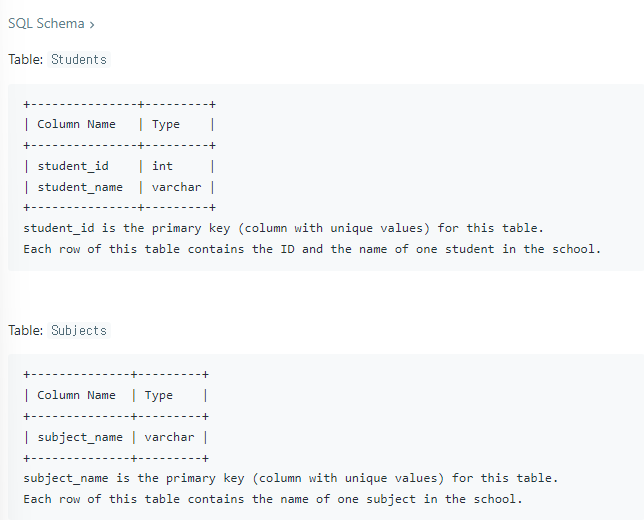
Task: Click the line about one subject in school
Action: [x=273, y=499]
